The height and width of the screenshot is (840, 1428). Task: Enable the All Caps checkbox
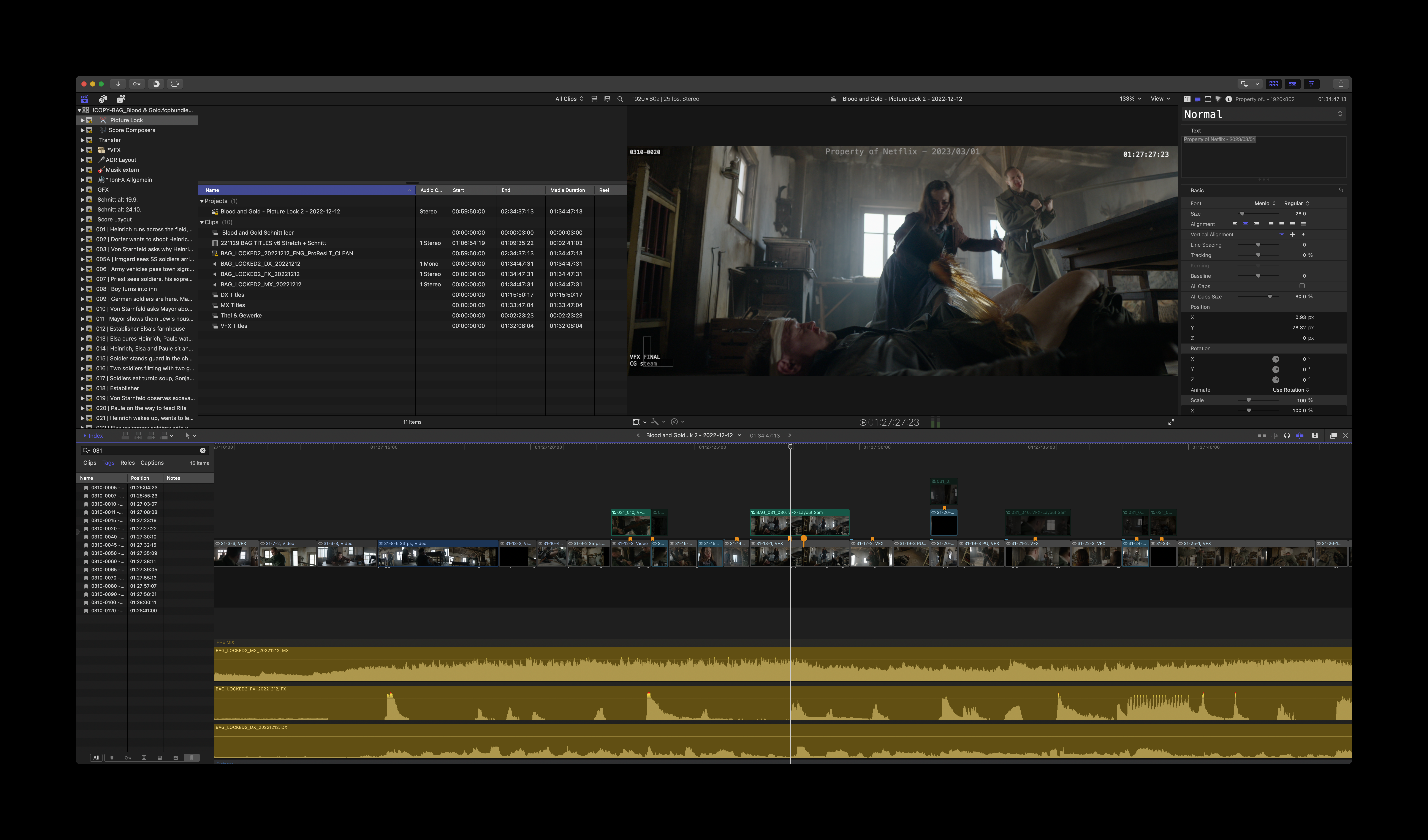pyautogui.click(x=1302, y=286)
